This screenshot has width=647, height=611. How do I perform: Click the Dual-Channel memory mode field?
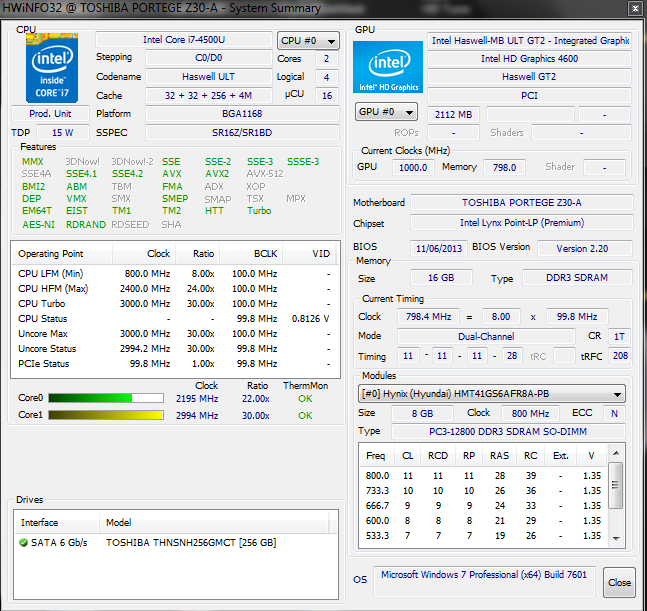click(486, 337)
